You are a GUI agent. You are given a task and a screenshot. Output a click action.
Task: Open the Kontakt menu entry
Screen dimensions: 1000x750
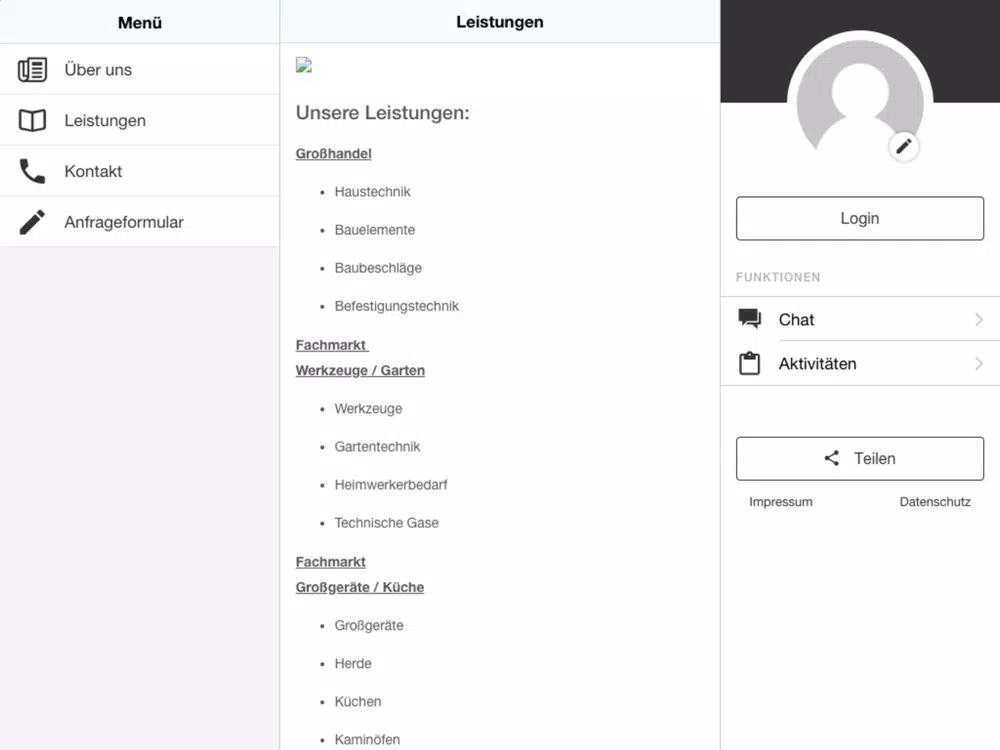pyautogui.click(x=140, y=171)
